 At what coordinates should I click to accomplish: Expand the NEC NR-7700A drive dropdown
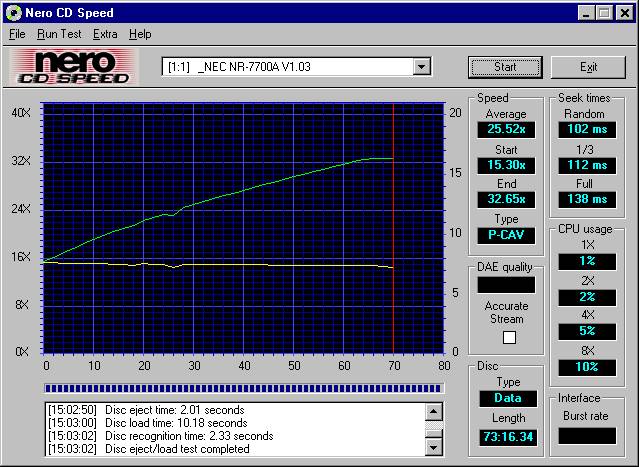pos(421,66)
